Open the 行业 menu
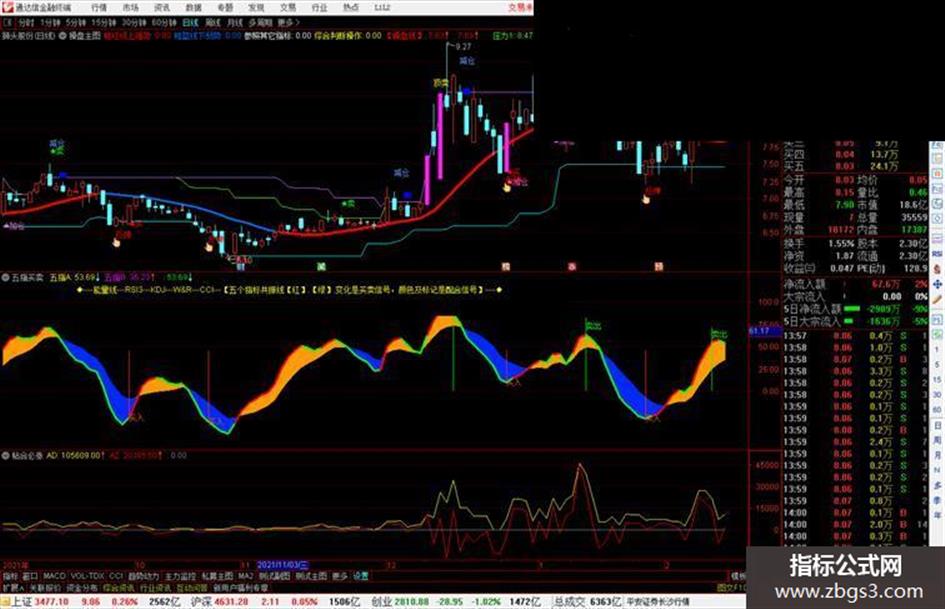The height and width of the screenshot is (609, 945). pos(319,8)
